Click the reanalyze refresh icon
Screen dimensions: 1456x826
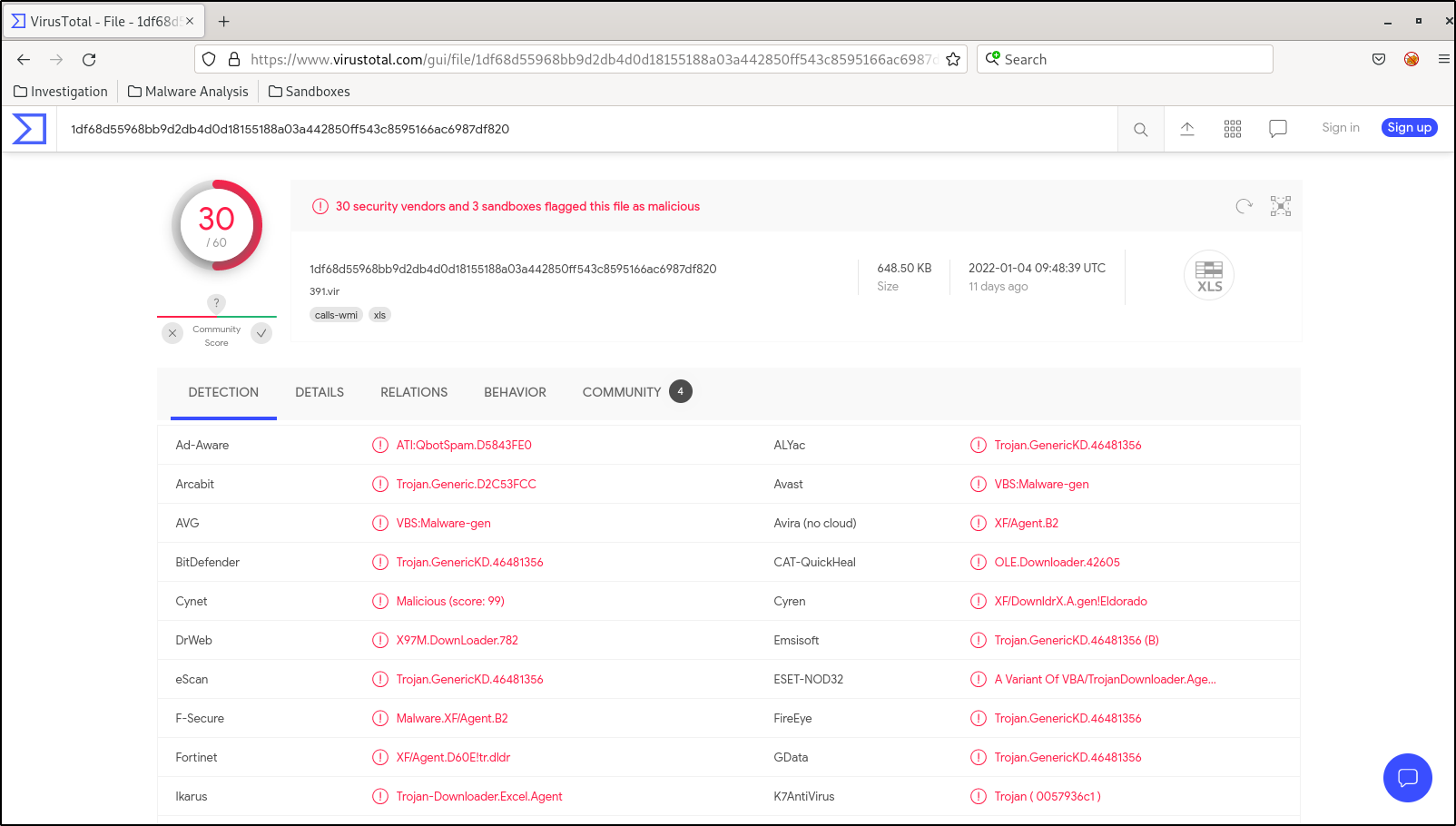(1244, 206)
